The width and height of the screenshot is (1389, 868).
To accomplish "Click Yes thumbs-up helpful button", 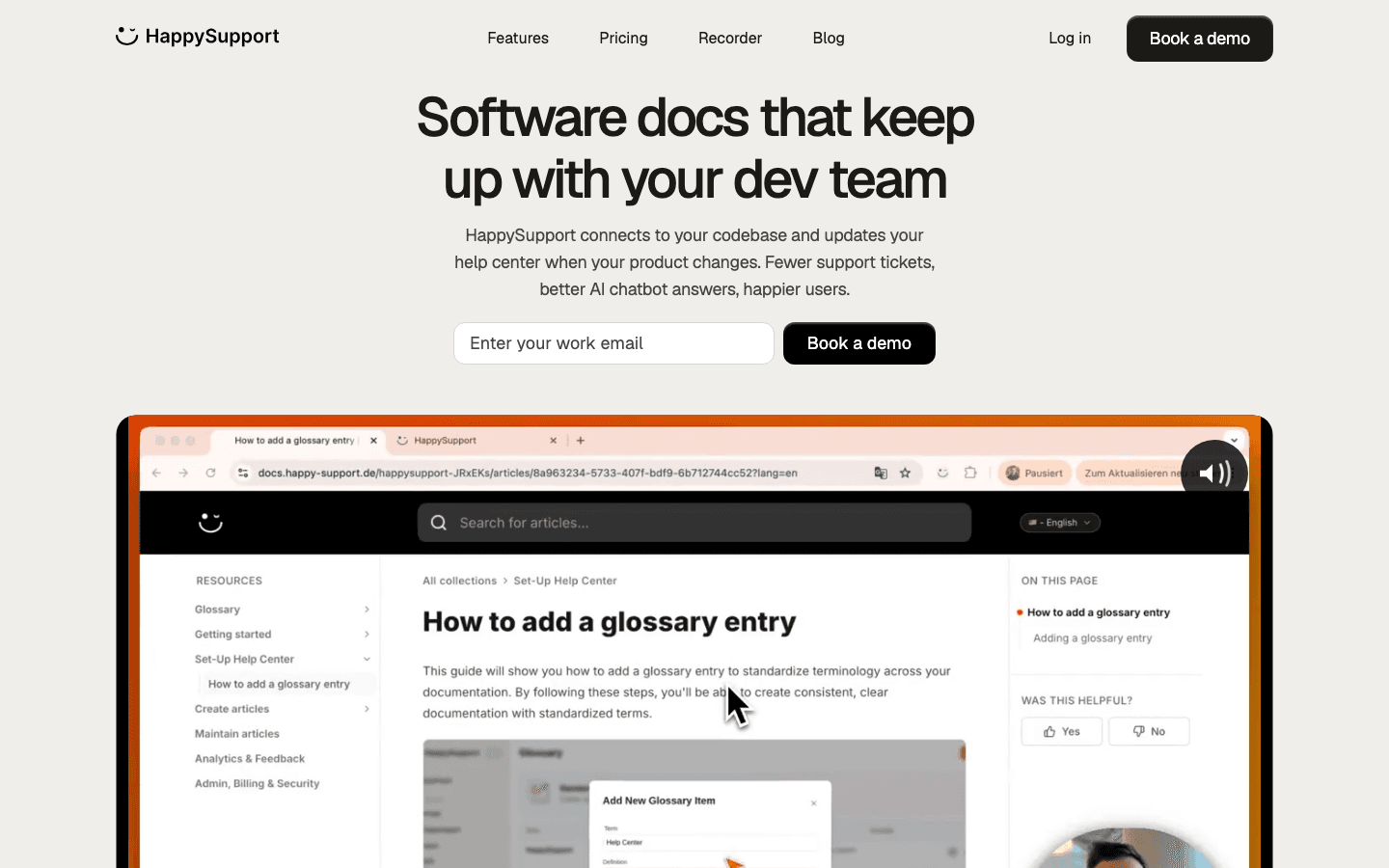I will pyautogui.click(x=1062, y=731).
